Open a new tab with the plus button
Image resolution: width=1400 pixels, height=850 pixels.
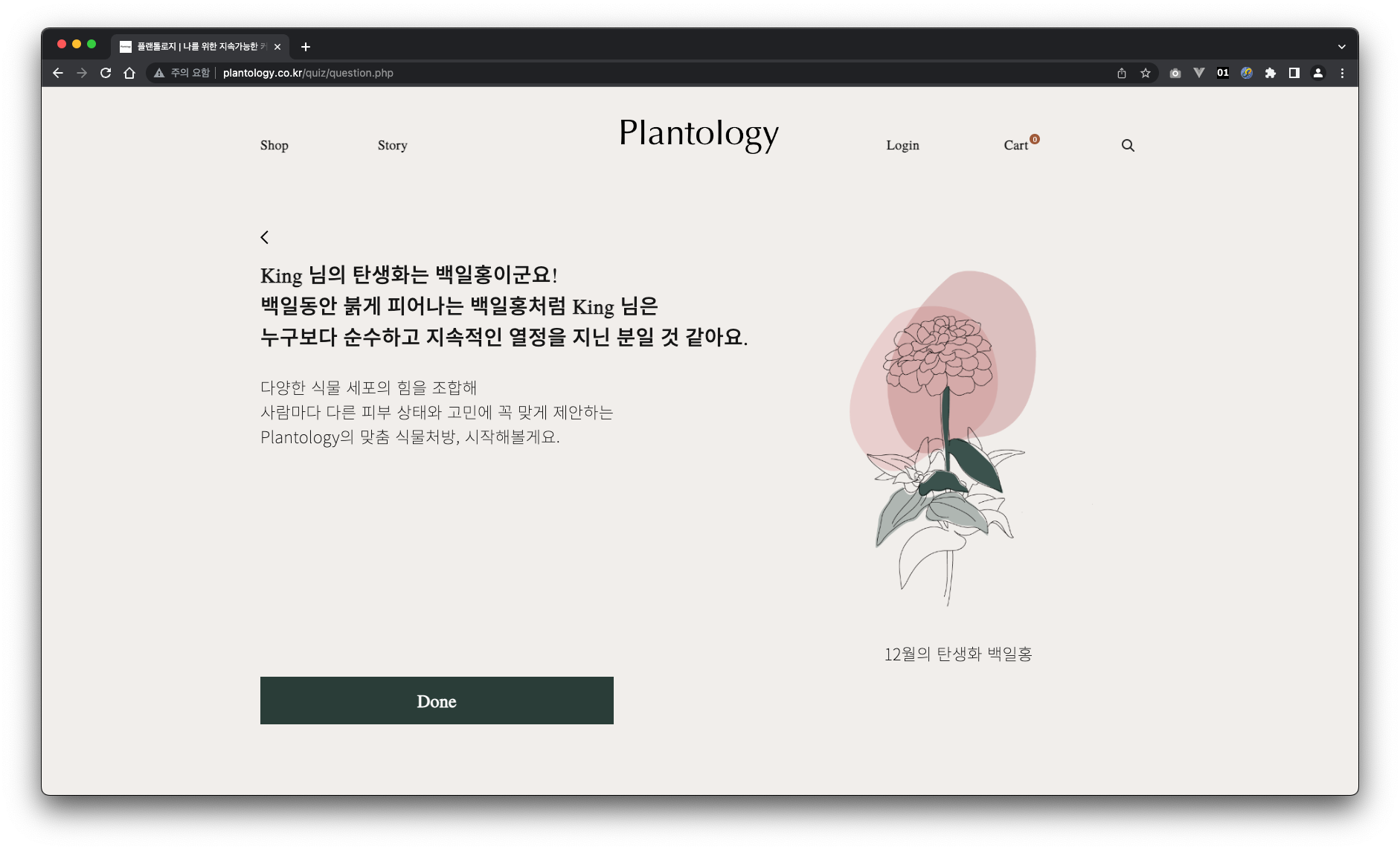(306, 47)
